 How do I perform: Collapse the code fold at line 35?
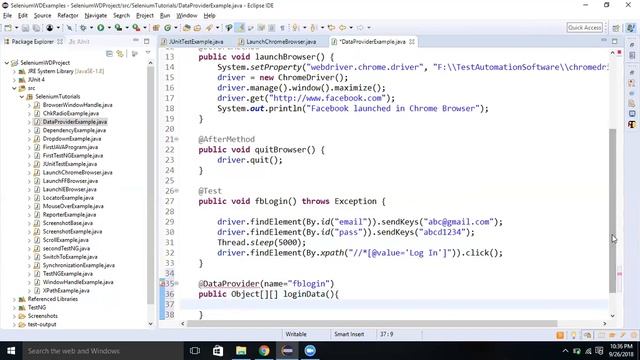pyautogui.click(x=177, y=283)
